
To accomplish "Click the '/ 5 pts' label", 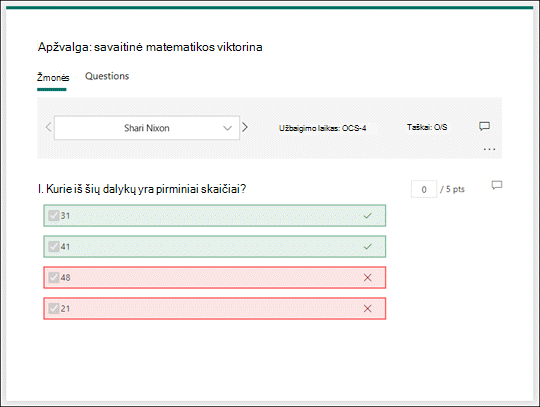I will tap(452, 189).
